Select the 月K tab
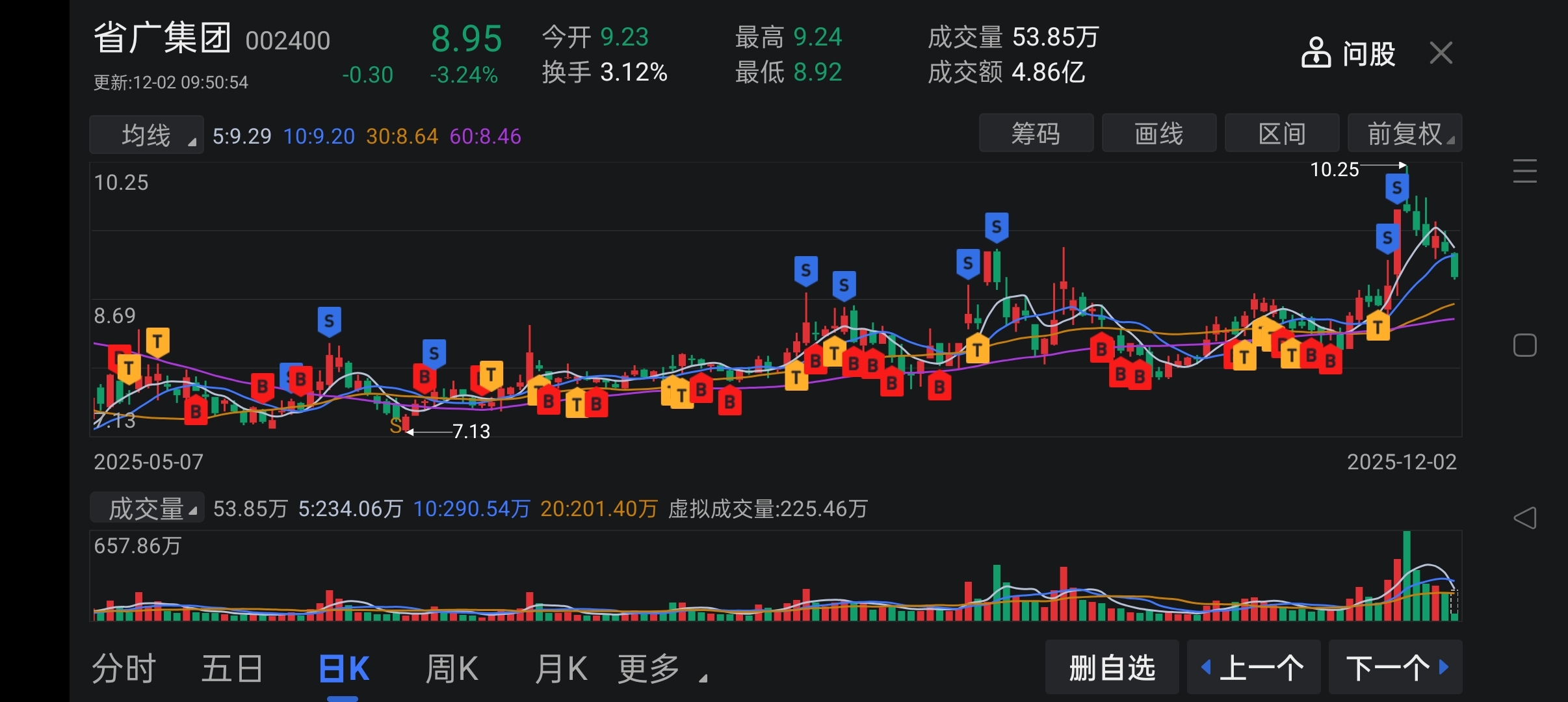The height and width of the screenshot is (702, 1568). [x=560, y=669]
